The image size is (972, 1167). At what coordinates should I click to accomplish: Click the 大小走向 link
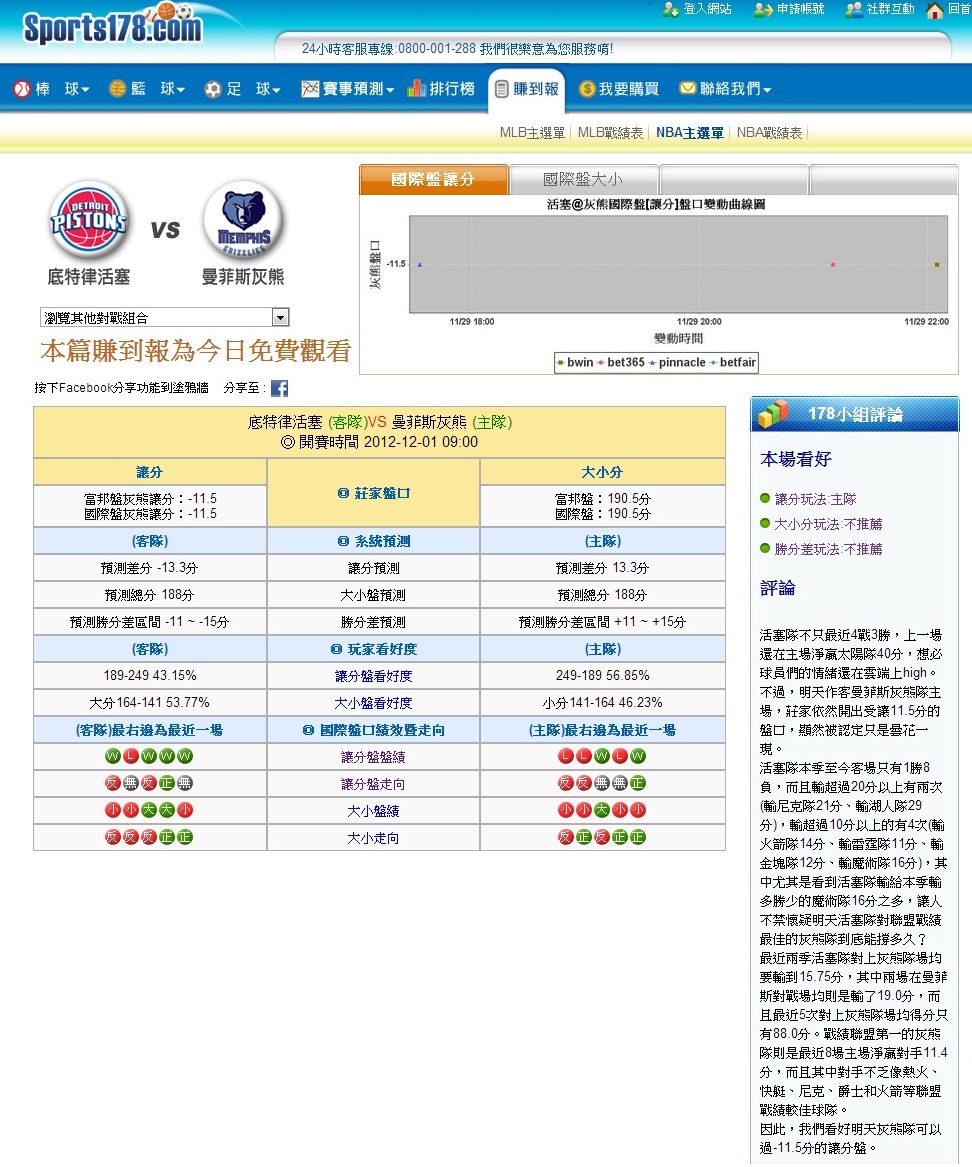374,839
